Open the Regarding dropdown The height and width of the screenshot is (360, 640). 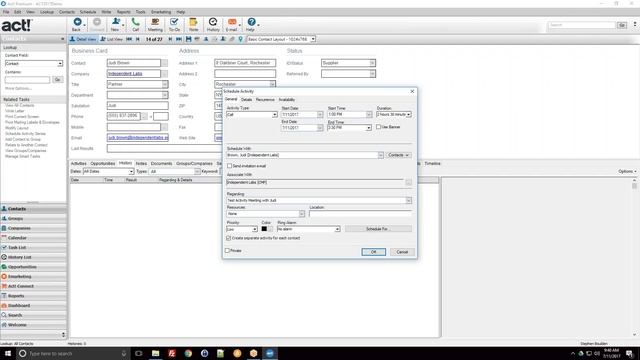click(x=409, y=200)
